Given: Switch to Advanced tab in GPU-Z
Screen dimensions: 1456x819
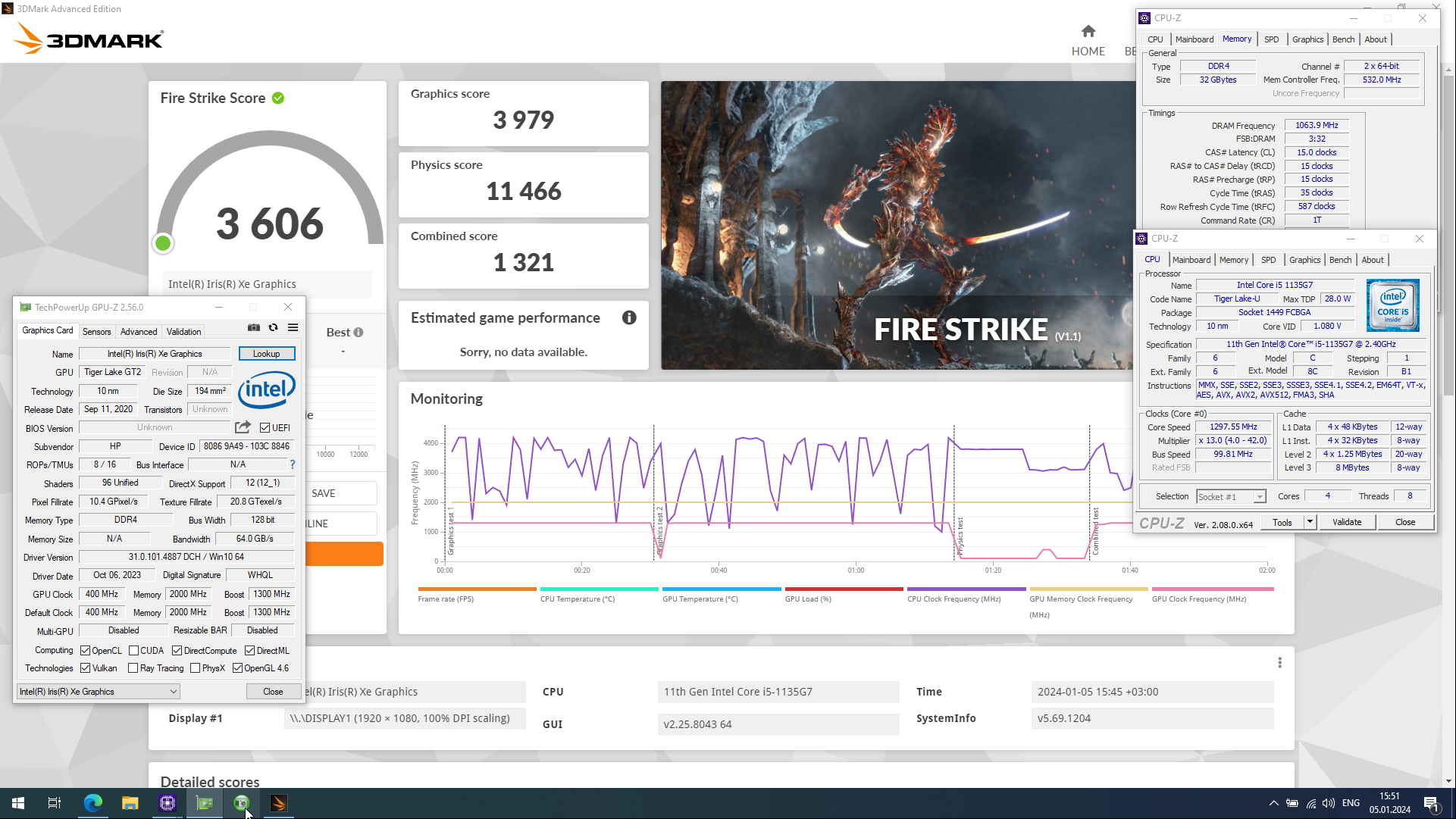Looking at the screenshot, I should tap(139, 332).
